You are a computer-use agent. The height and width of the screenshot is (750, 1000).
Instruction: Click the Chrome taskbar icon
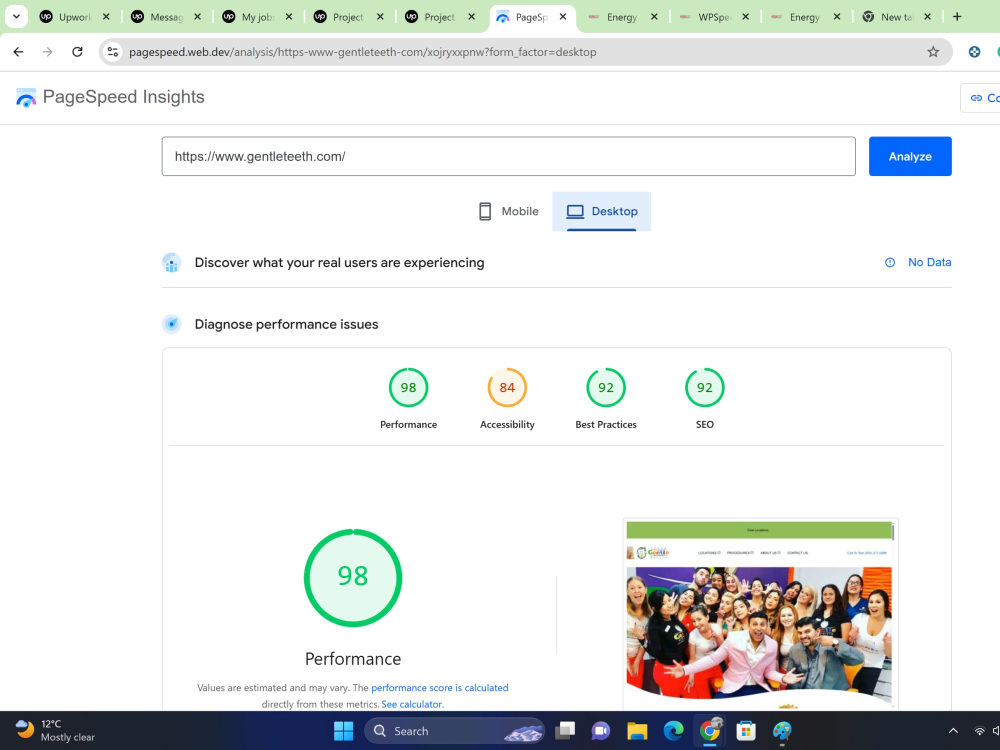pyautogui.click(x=710, y=731)
